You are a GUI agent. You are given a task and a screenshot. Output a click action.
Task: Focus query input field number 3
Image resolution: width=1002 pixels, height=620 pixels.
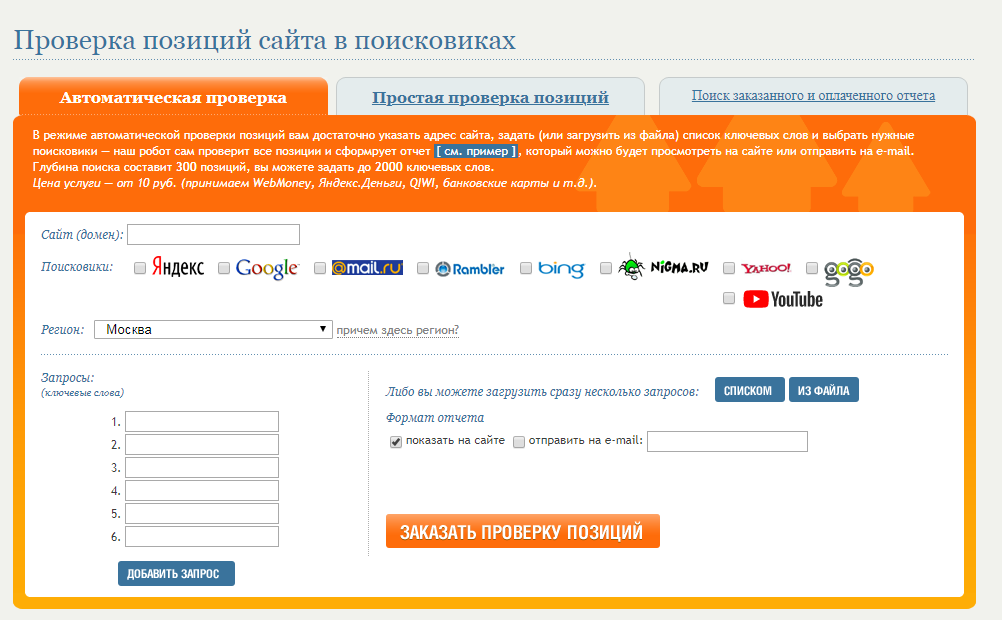pyautogui.click(x=202, y=468)
